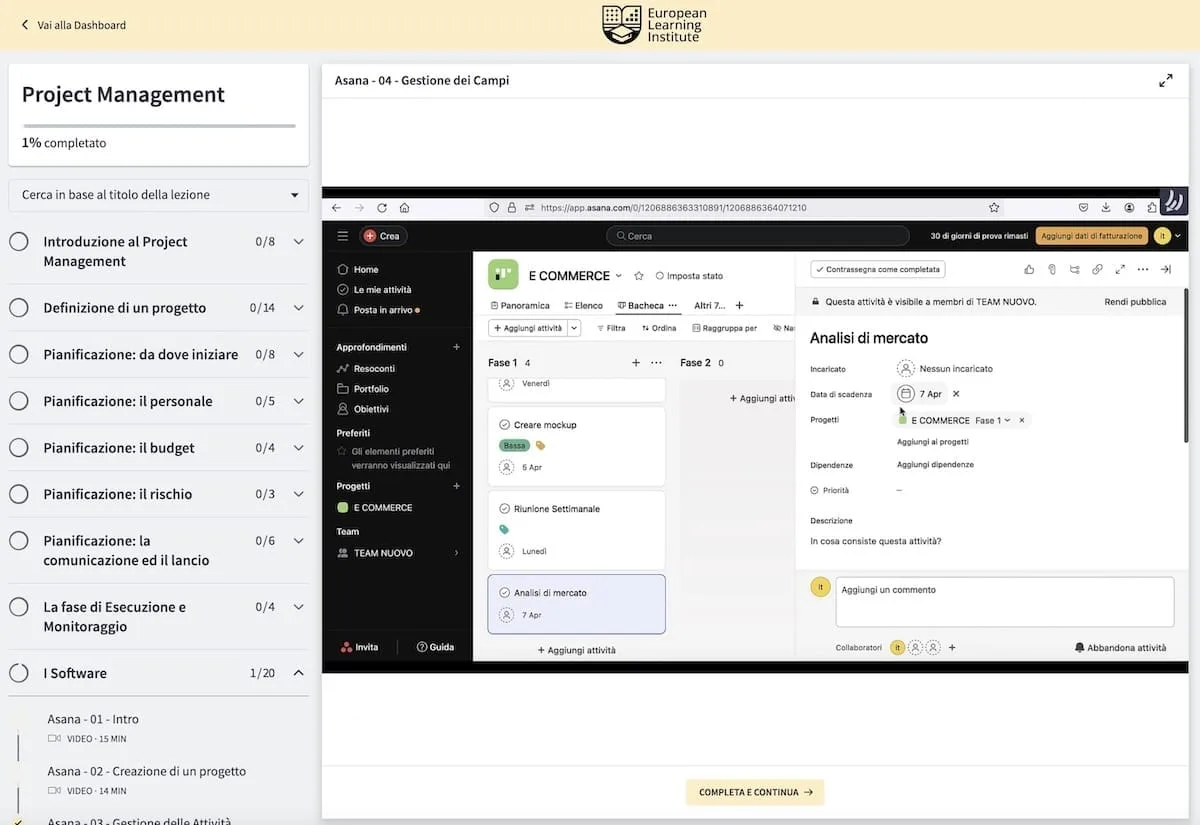Click the fullscreen expand icon of lesson
Viewport: 1200px width, 825px height.
pos(1165,81)
